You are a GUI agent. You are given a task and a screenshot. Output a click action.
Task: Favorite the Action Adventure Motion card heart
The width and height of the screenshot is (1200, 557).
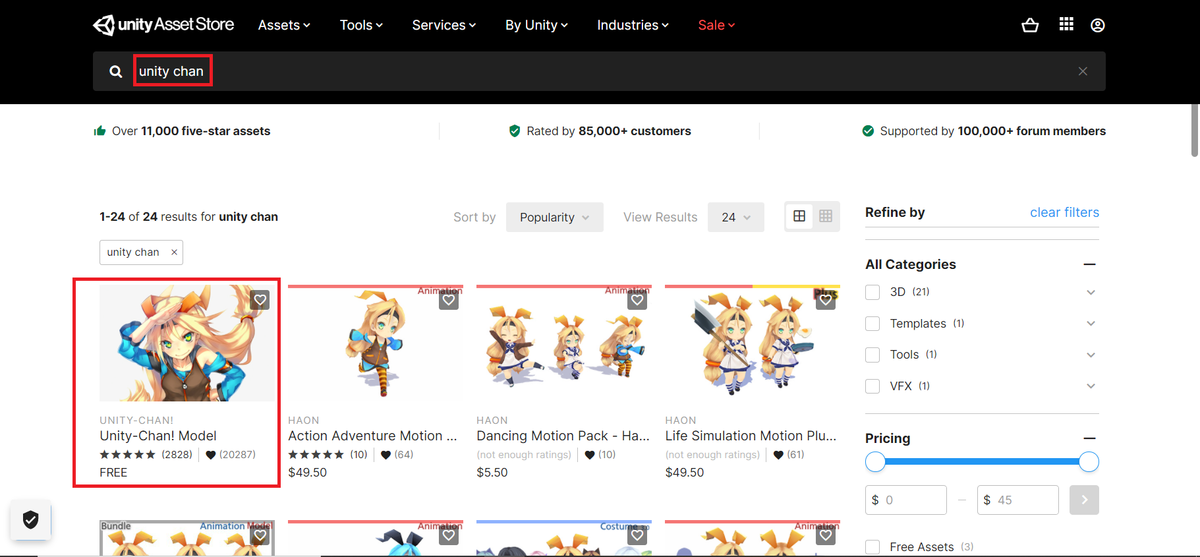[448, 300]
